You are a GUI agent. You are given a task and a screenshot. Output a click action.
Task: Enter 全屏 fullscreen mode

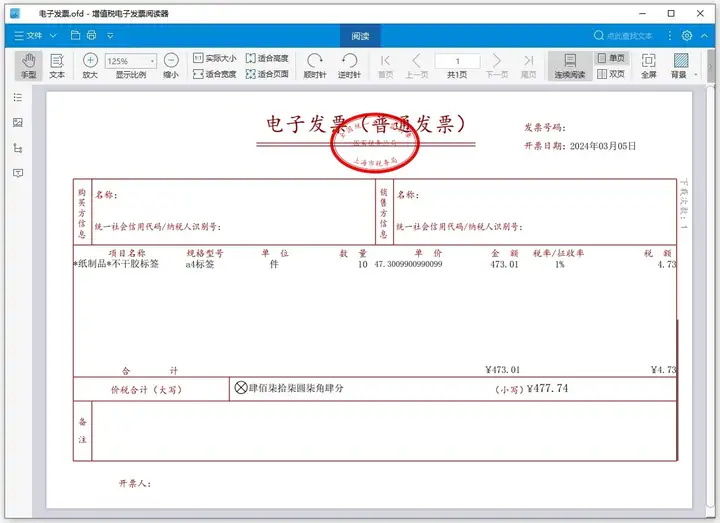pyautogui.click(x=648, y=66)
